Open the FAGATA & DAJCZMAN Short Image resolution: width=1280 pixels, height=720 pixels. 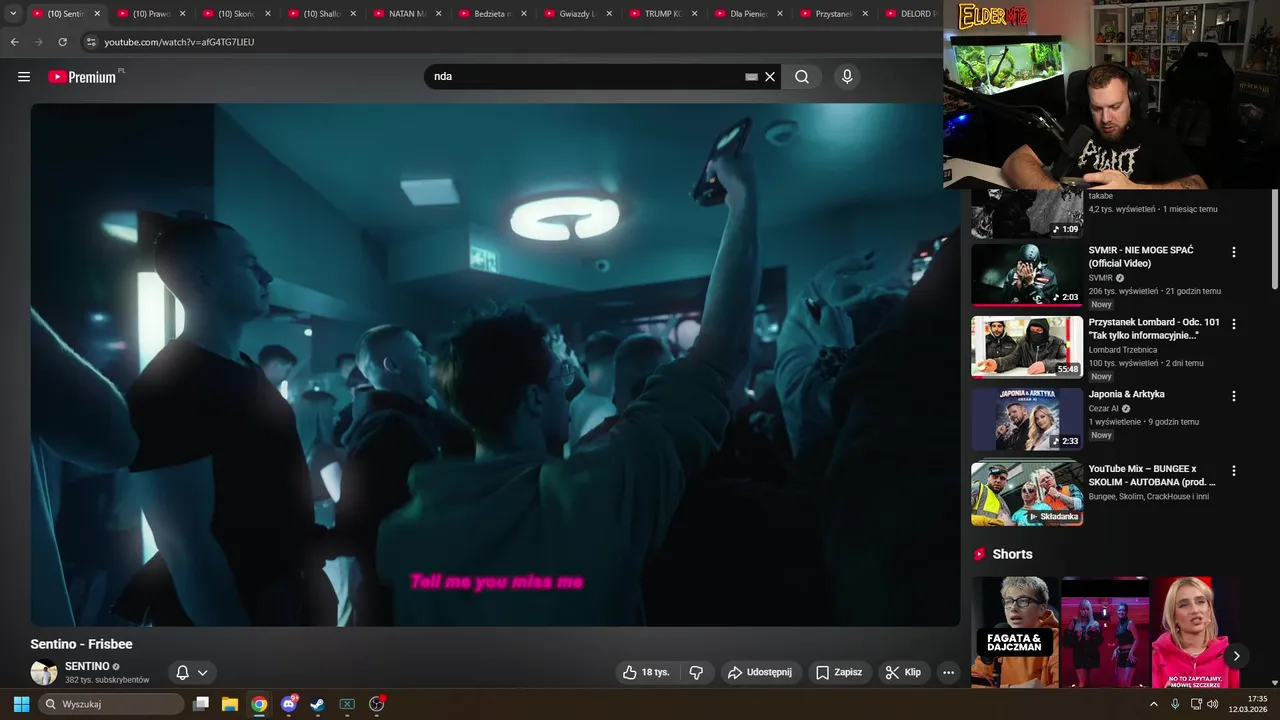coord(1014,632)
